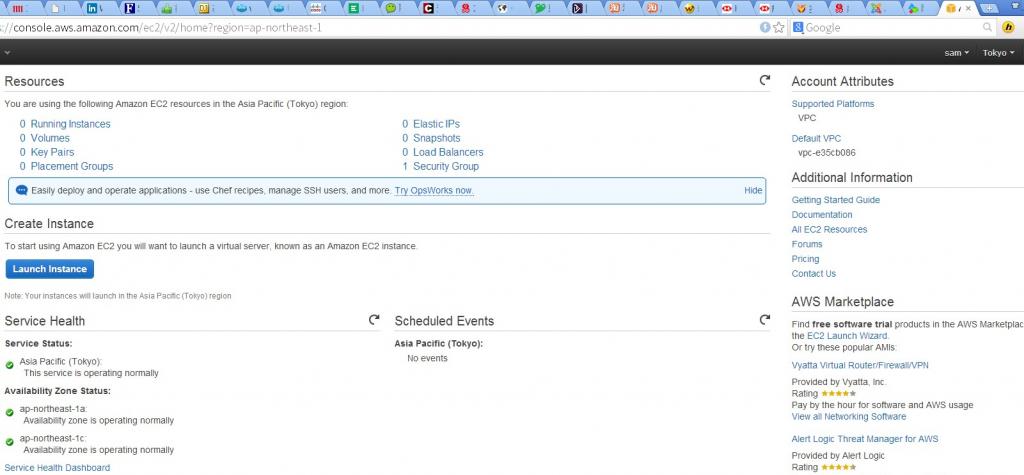Viewport: 1024px width, 475px height.
Task: Open the Security Group link
Action: [x=446, y=167]
